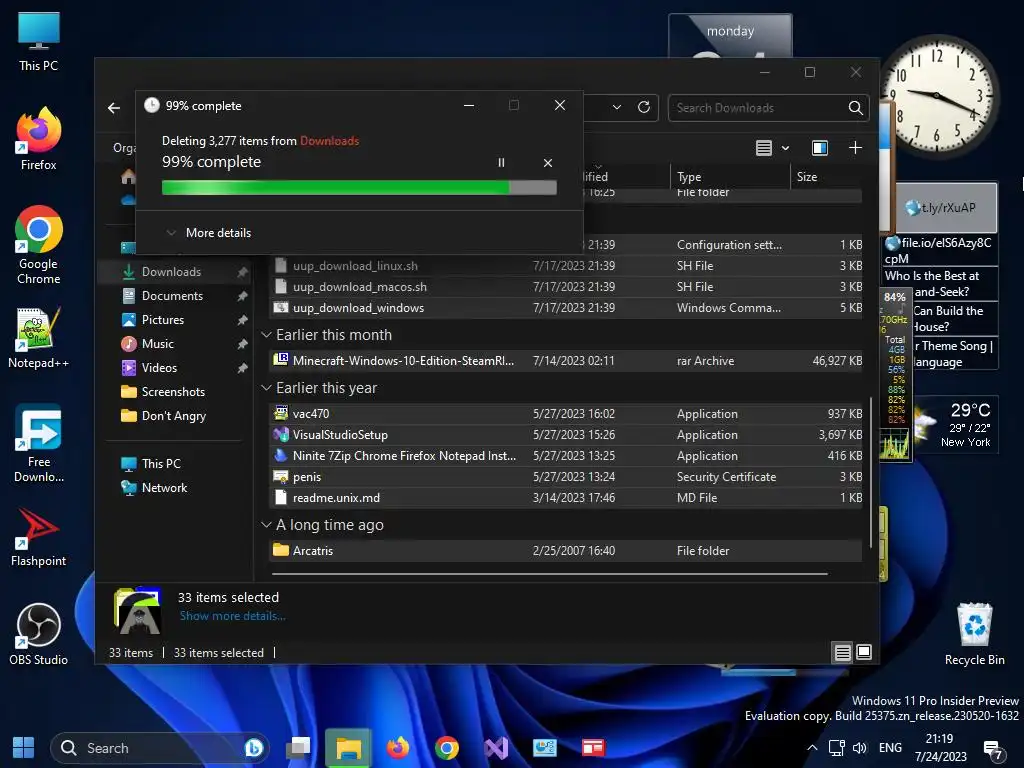This screenshot has width=1024, height=768.
Task: Select uup_download_macos.sh file
Action: 566,287
